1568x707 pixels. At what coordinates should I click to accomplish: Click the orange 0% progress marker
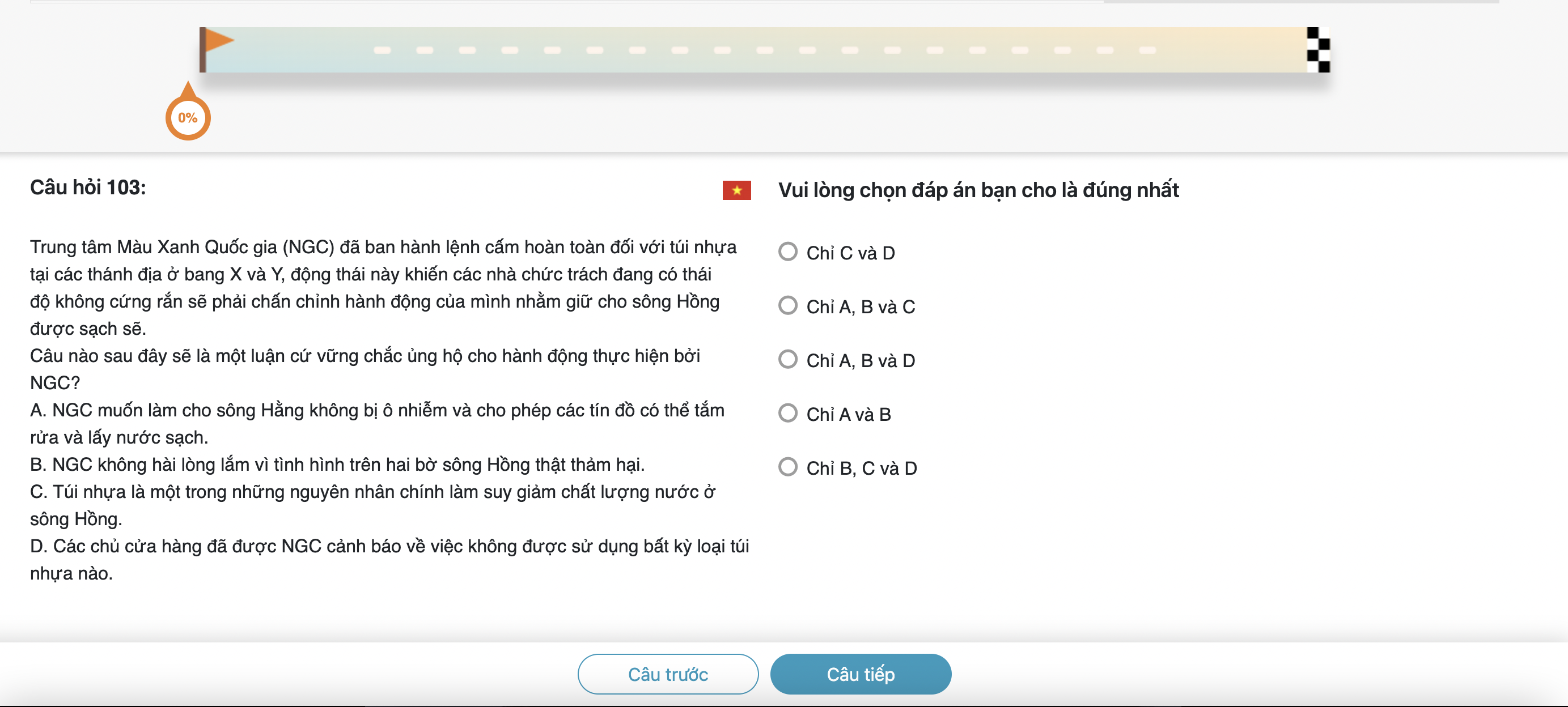[188, 117]
